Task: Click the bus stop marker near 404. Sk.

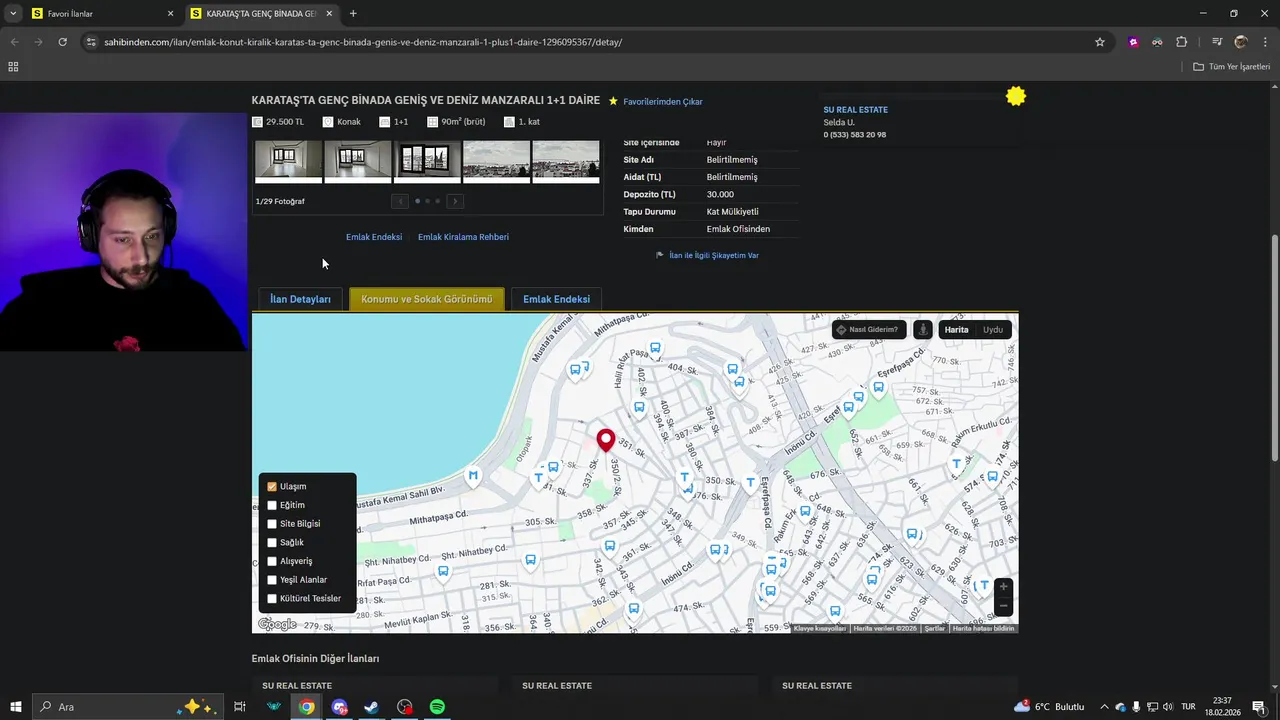Action: (655, 348)
